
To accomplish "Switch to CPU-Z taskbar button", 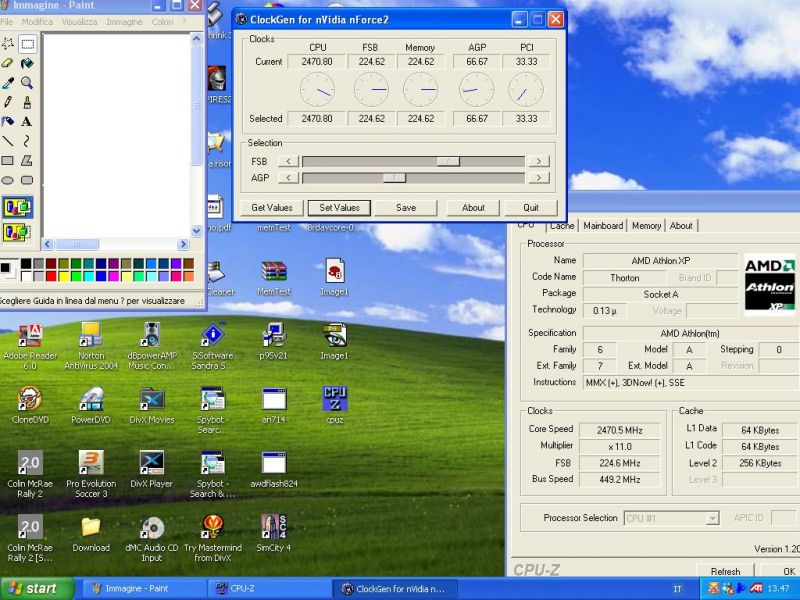I will [x=269, y=588].
